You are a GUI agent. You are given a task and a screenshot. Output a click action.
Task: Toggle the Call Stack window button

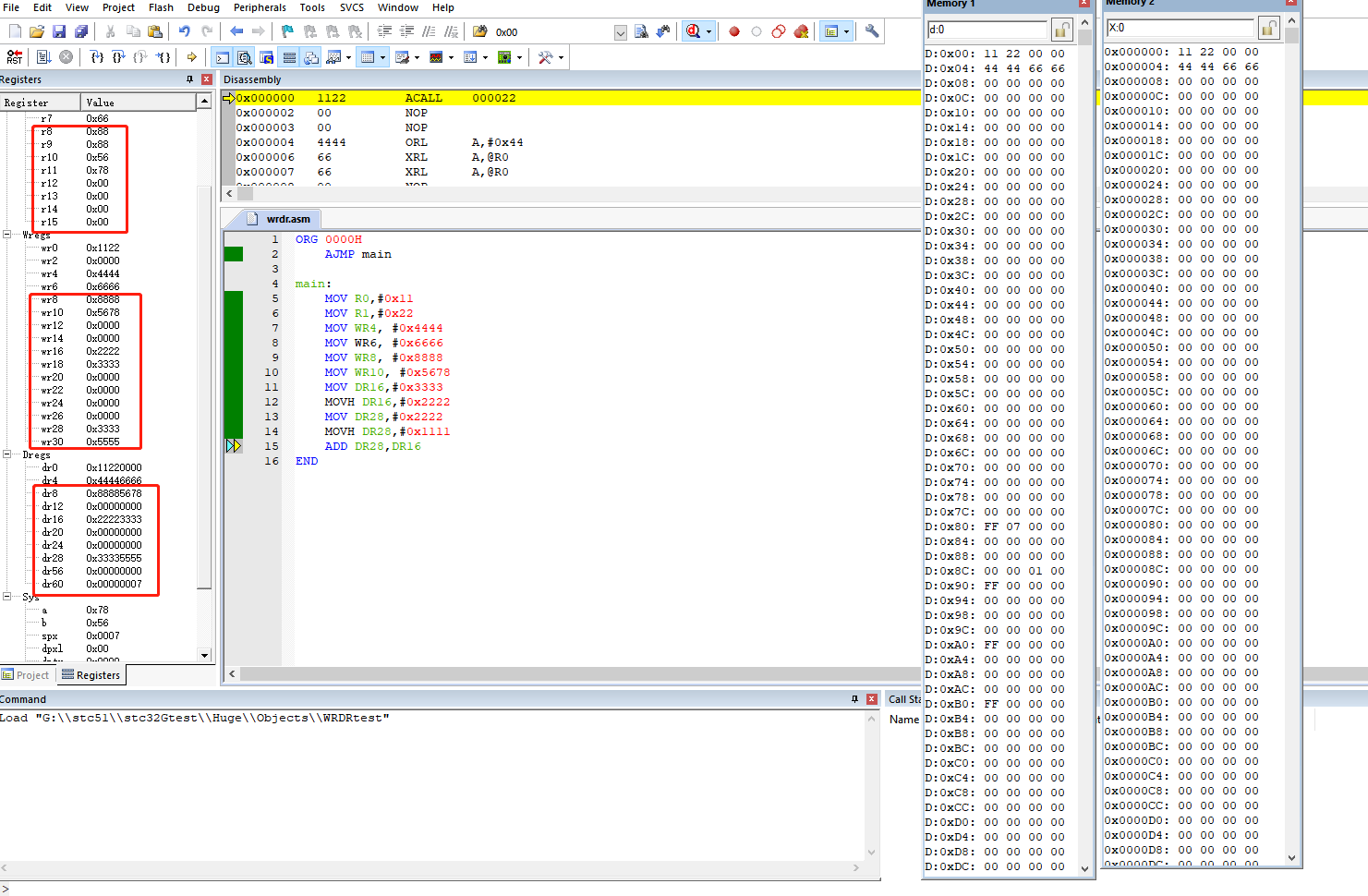tap(310, 57)
